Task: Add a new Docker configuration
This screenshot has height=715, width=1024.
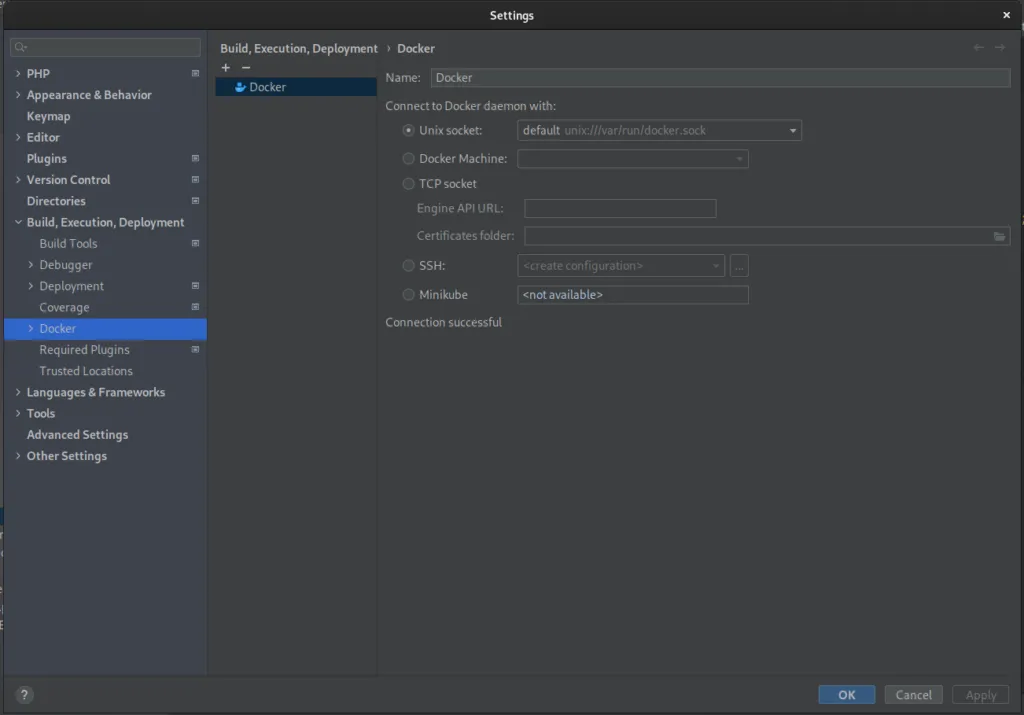Action: pos(225,67)
